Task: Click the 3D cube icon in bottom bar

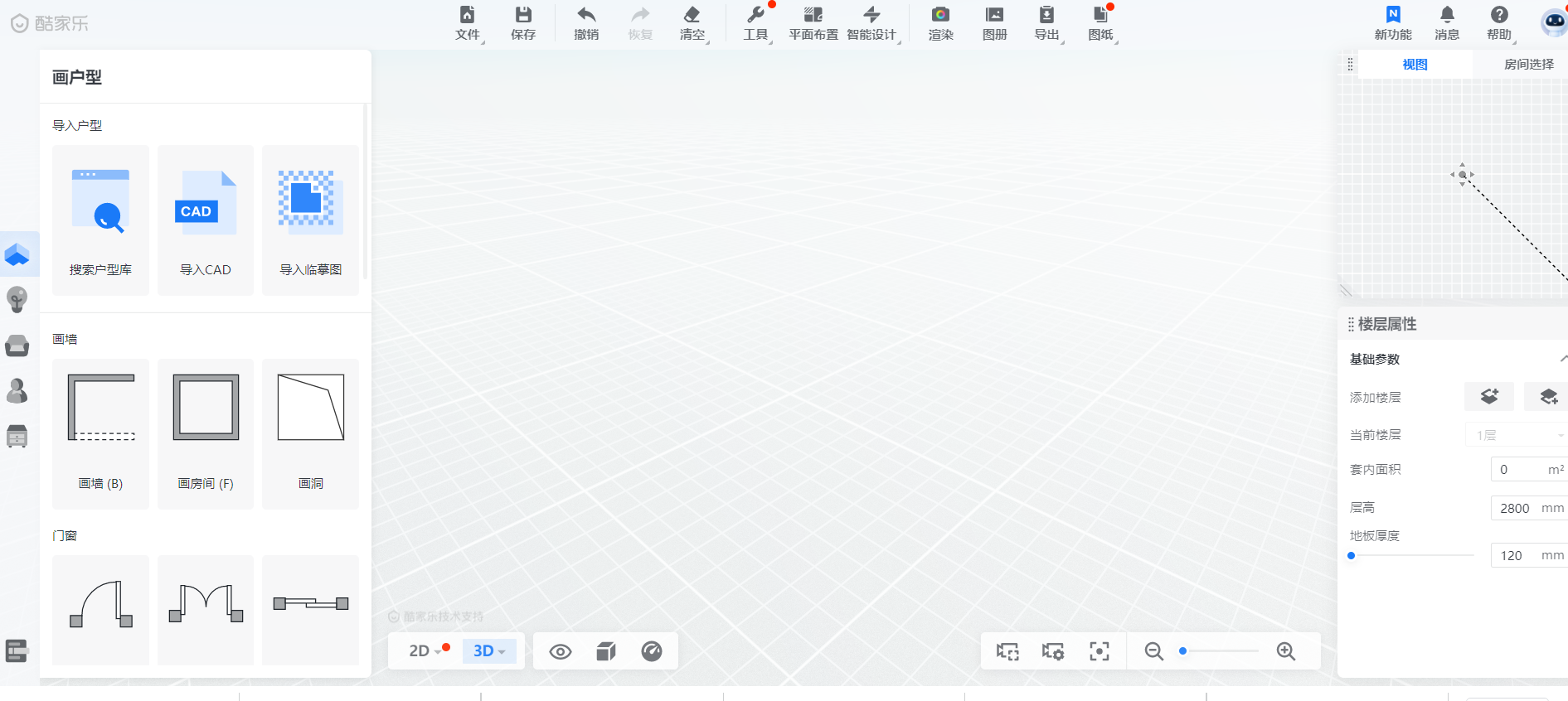Action: [606, 652]
